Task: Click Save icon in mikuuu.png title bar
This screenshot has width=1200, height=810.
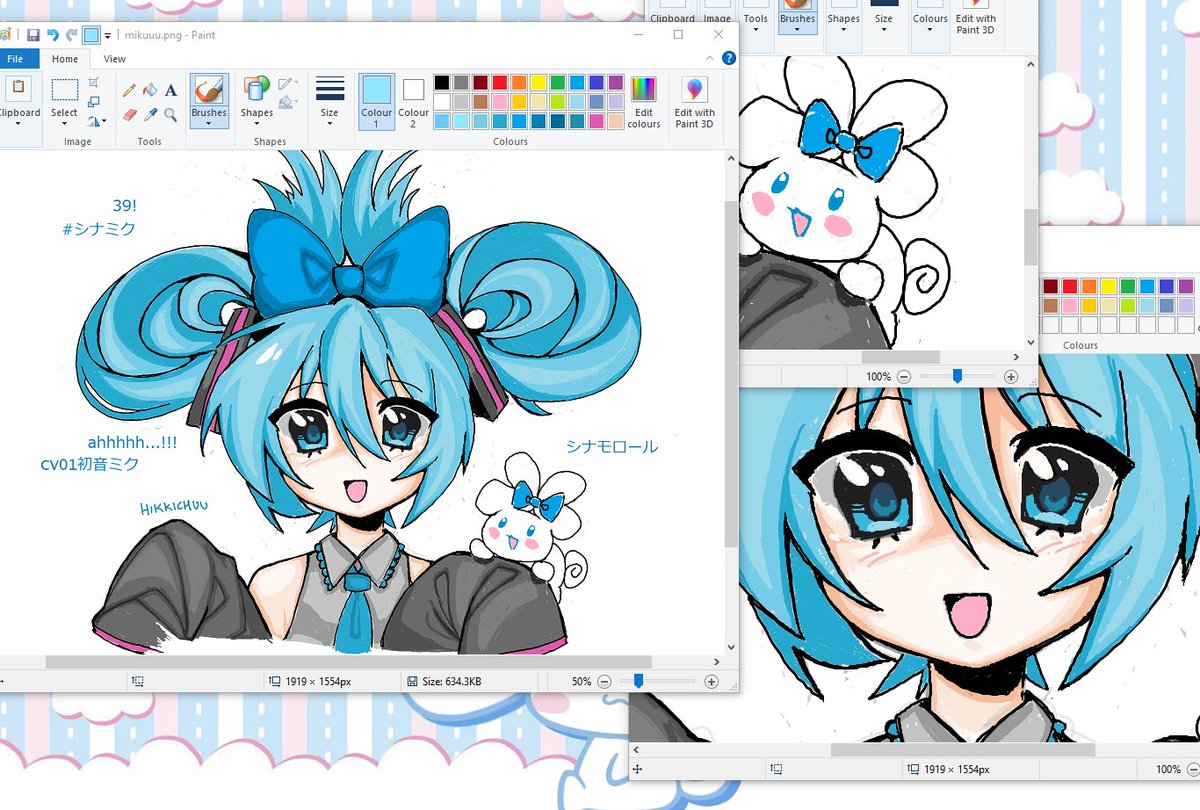Action: coord(33,35)
